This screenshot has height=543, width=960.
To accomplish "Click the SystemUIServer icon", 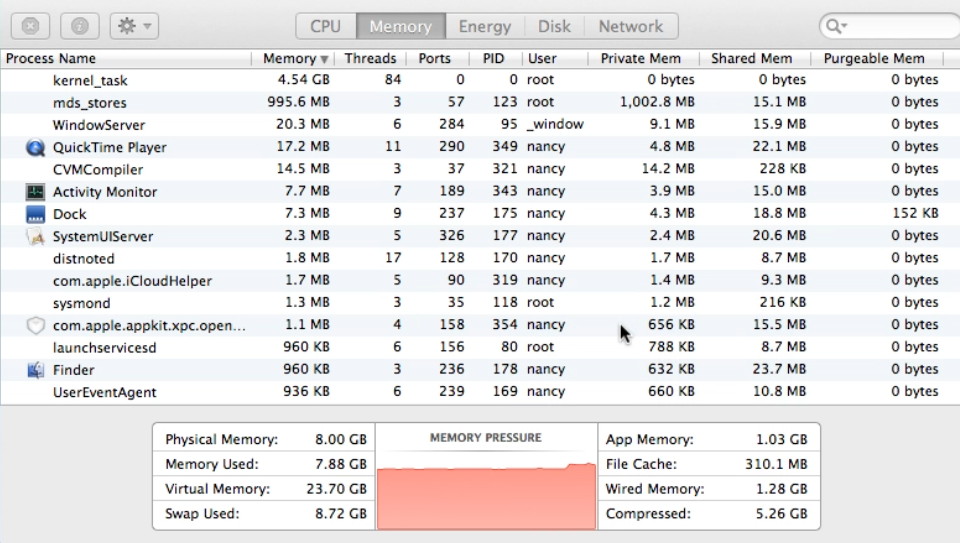I will pos(36,236).
